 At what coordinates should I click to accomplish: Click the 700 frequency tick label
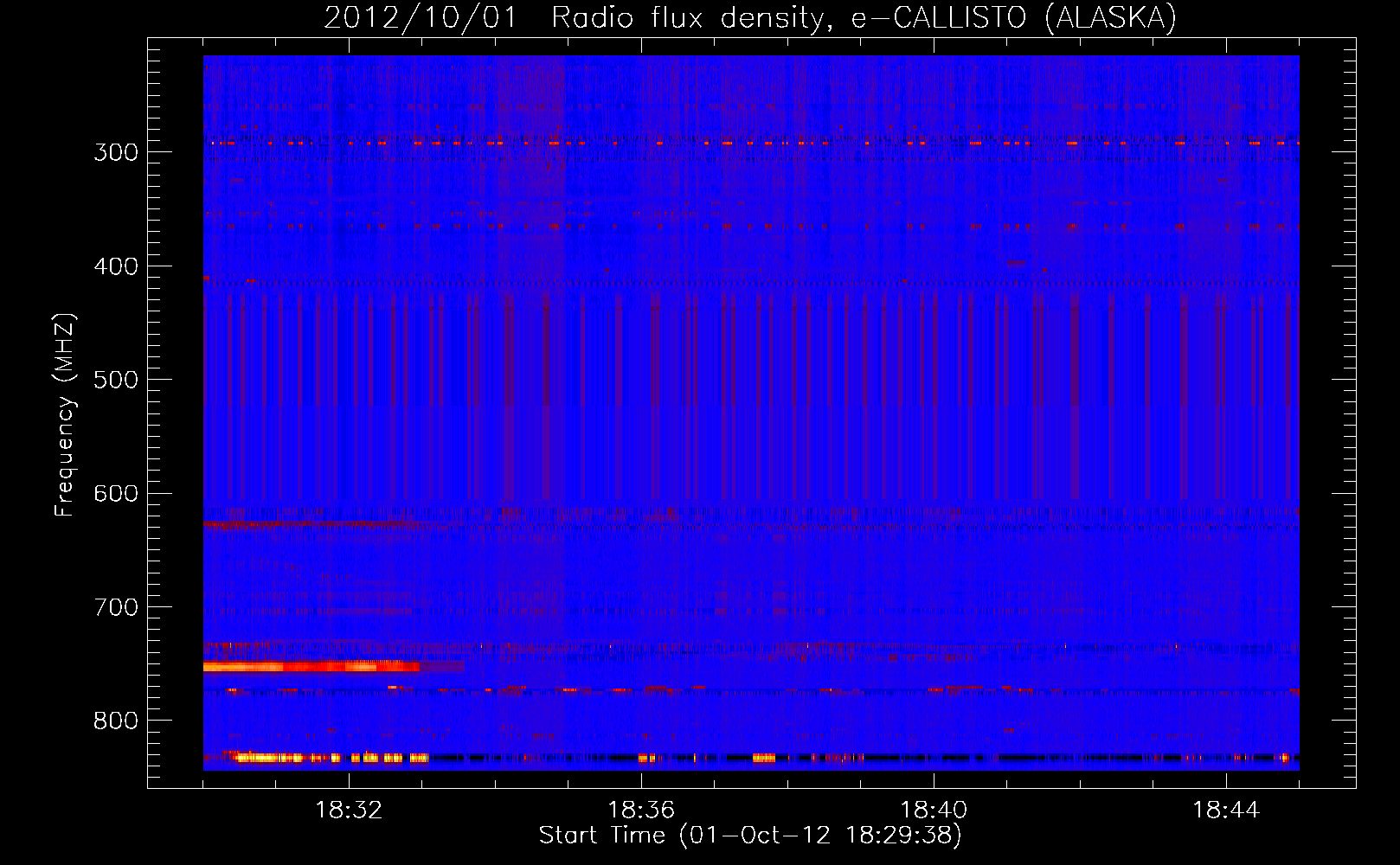[x=116, y=607]
